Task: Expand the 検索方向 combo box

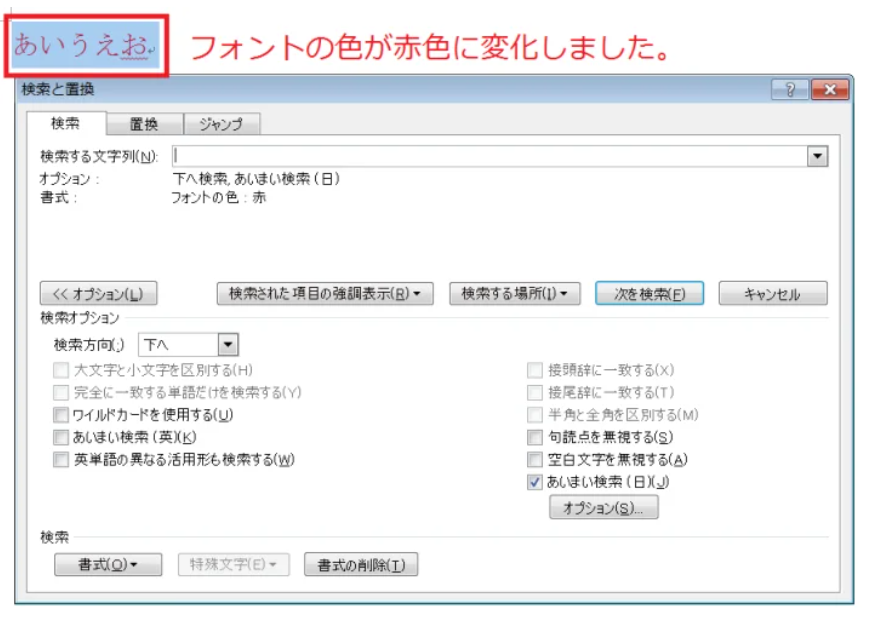Action: [228, 345]
